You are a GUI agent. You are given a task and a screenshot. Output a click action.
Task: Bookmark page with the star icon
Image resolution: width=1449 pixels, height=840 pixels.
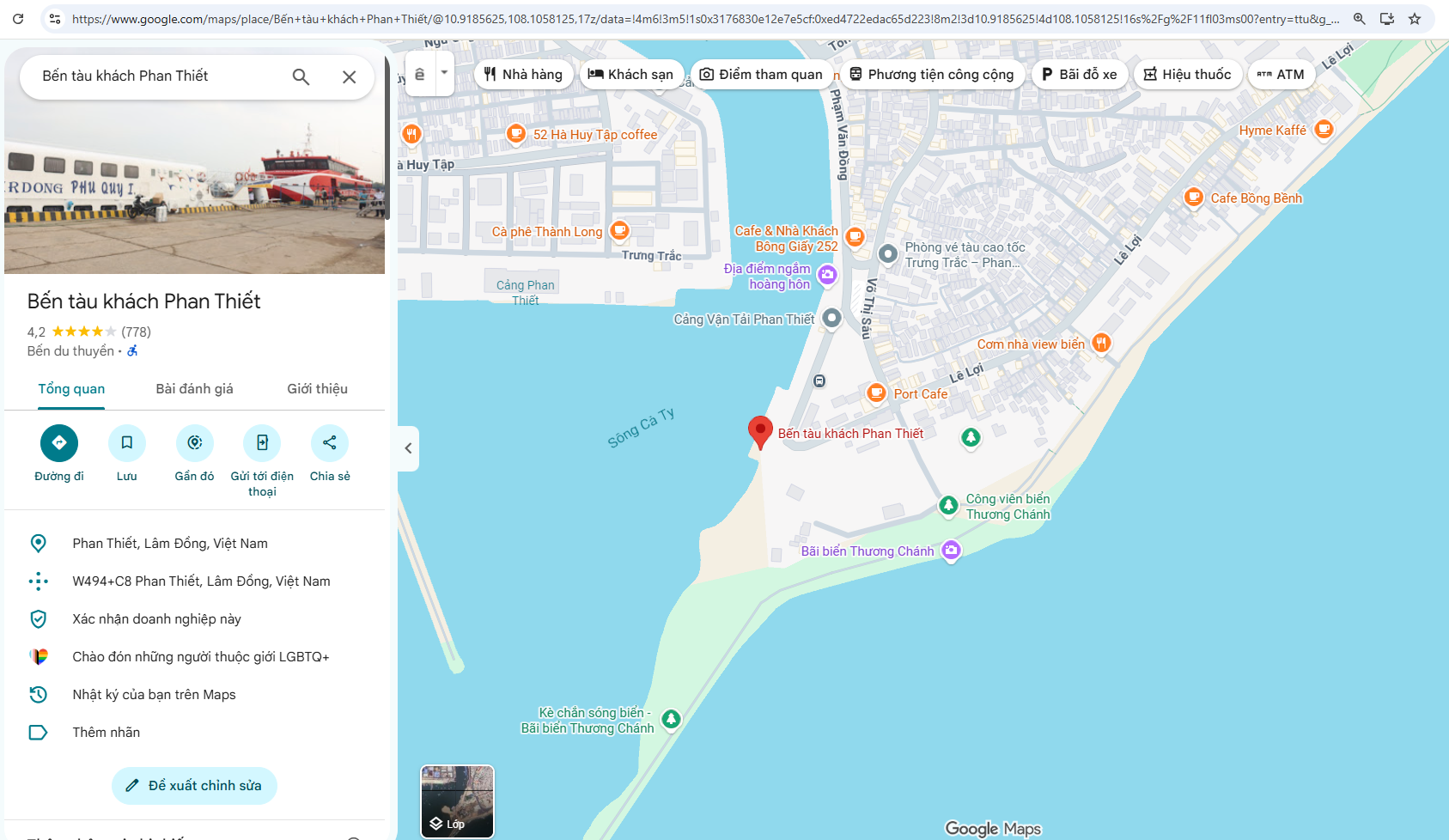[x=1415, y=18]
